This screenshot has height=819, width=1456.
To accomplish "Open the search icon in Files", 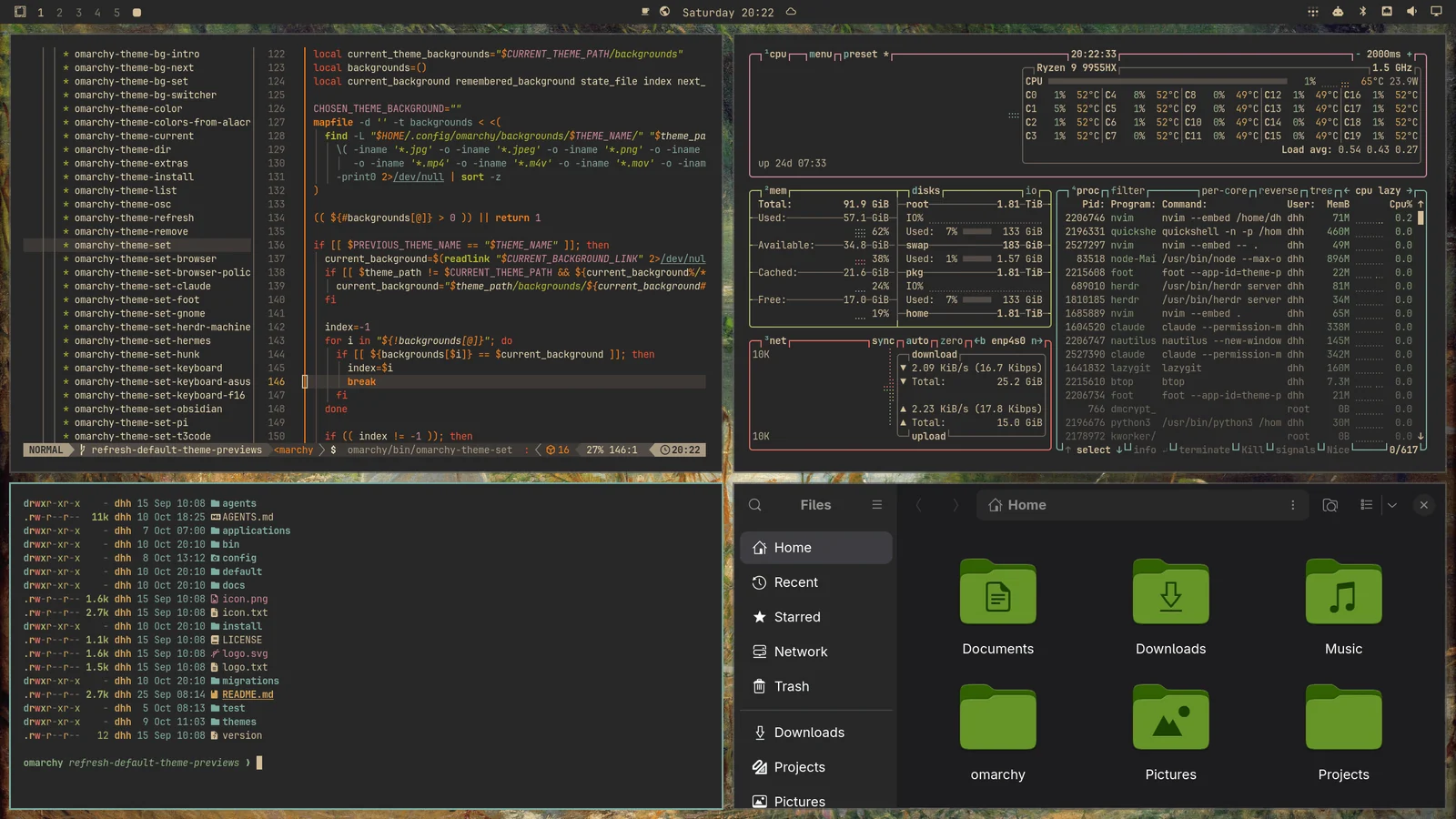I will coord(755,505).
